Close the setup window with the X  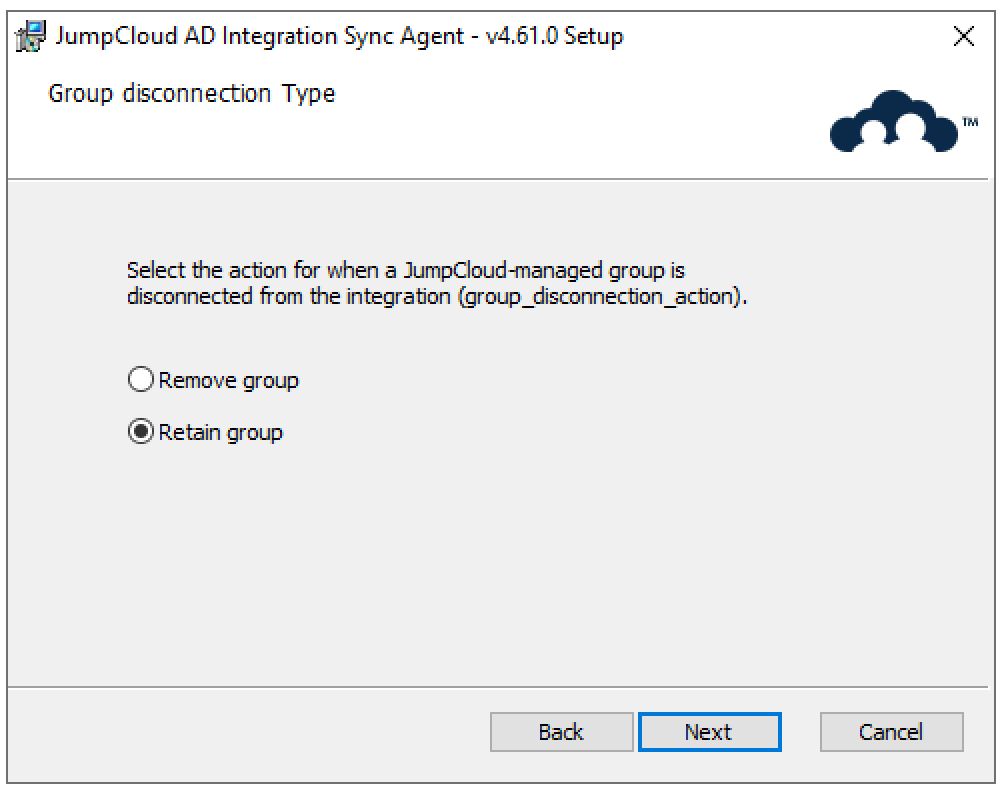tap(964, 37)
